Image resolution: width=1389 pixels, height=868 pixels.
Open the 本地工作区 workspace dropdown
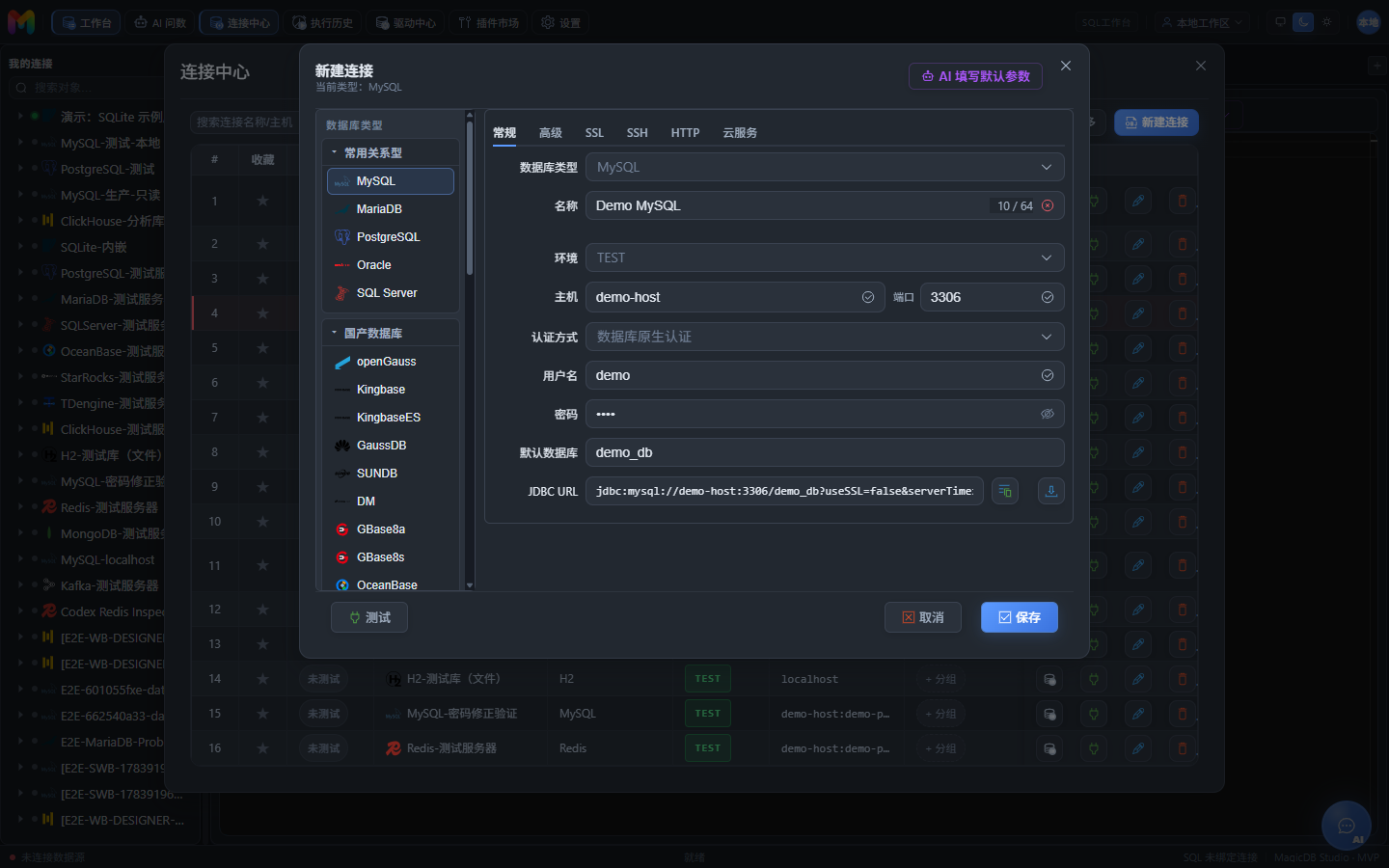pos(1202,22)
